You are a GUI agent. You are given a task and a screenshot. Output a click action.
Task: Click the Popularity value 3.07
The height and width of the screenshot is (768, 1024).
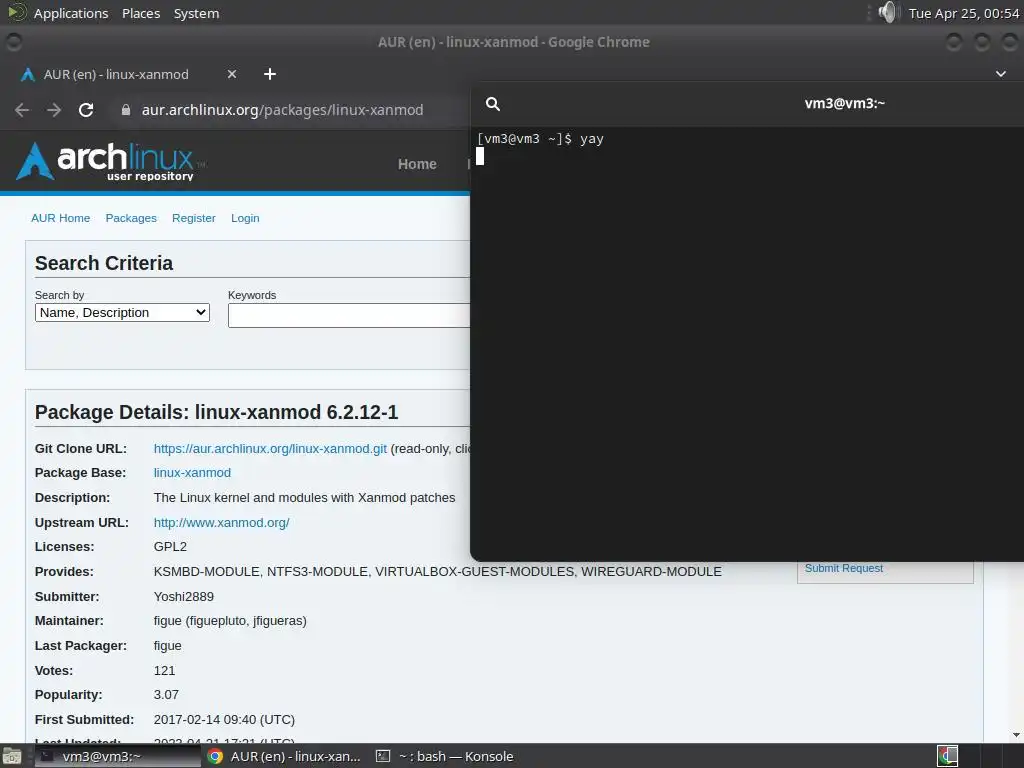166,695
